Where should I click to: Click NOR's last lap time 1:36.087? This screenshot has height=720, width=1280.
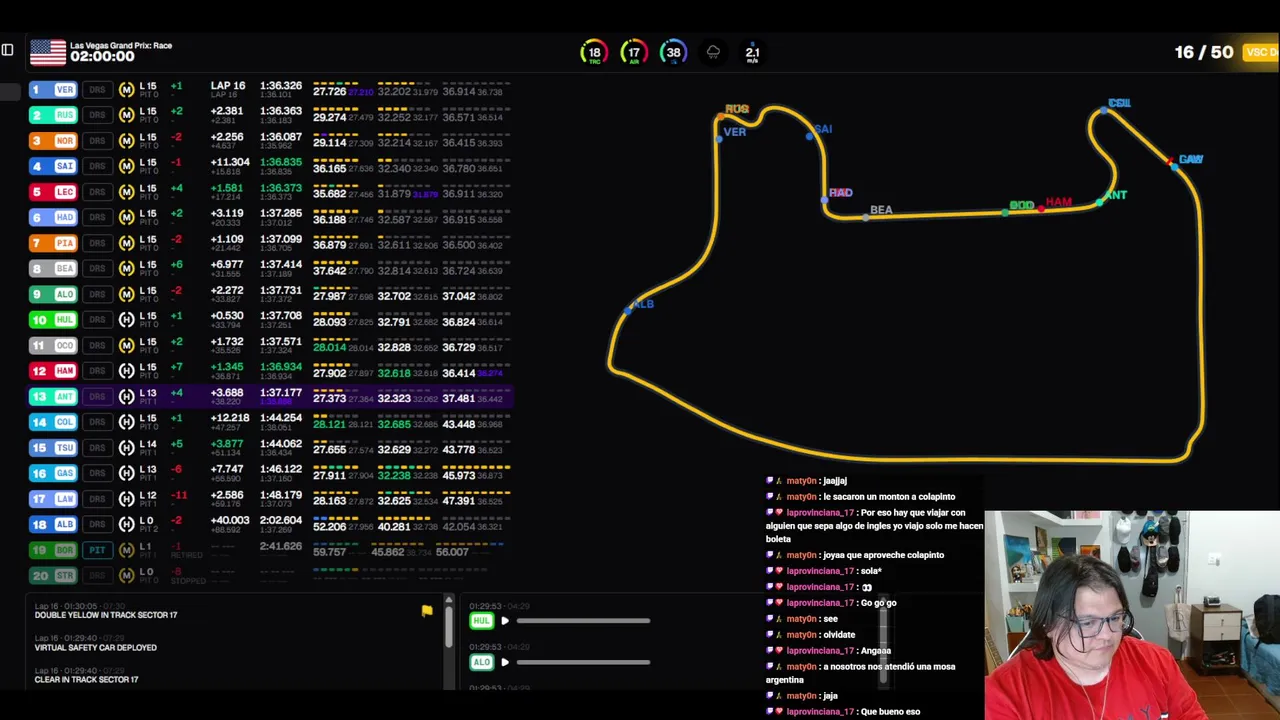(x=281, y=137)
